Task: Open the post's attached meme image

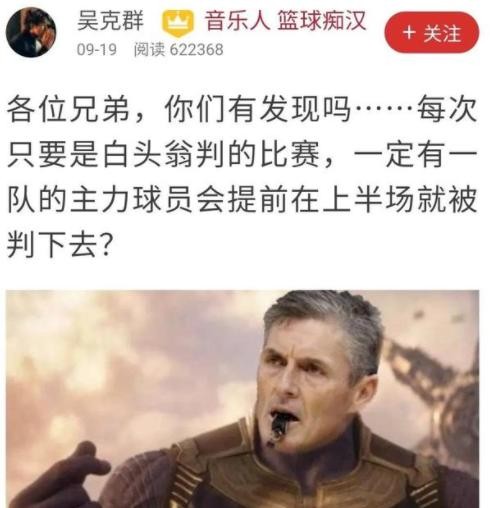Action: (243, 399)
